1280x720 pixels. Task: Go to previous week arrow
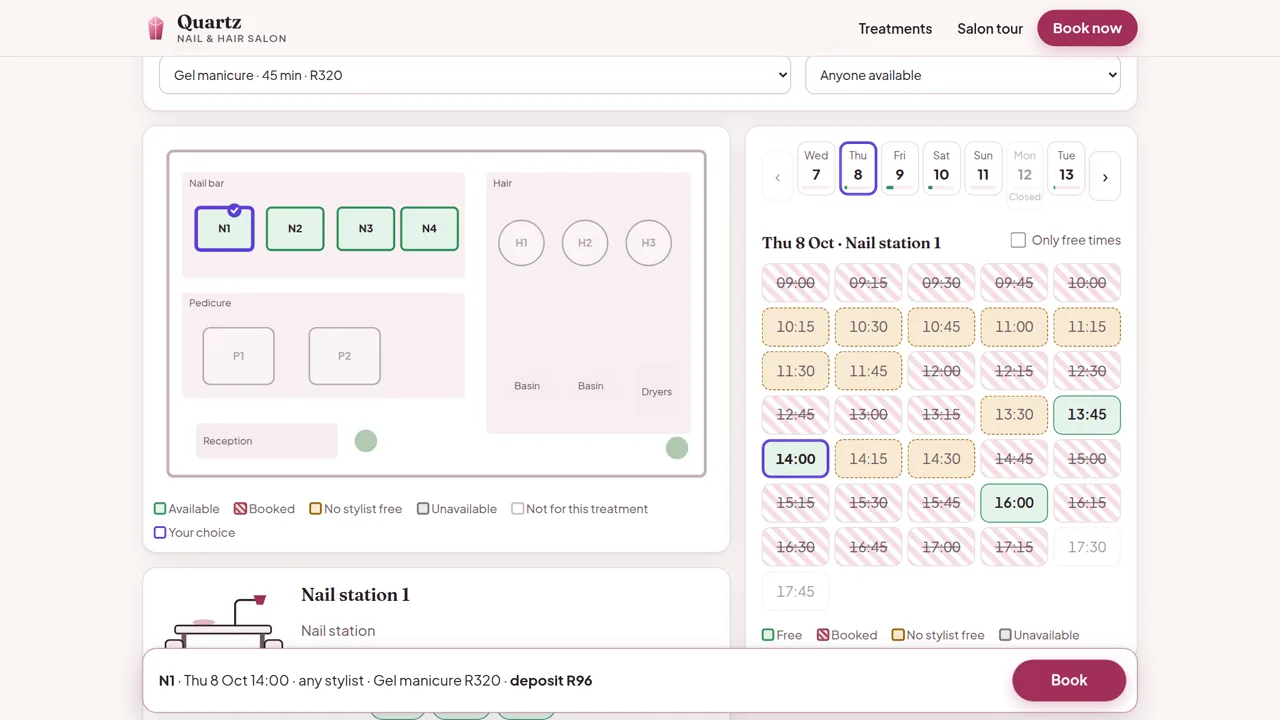[x=778, y=177]
